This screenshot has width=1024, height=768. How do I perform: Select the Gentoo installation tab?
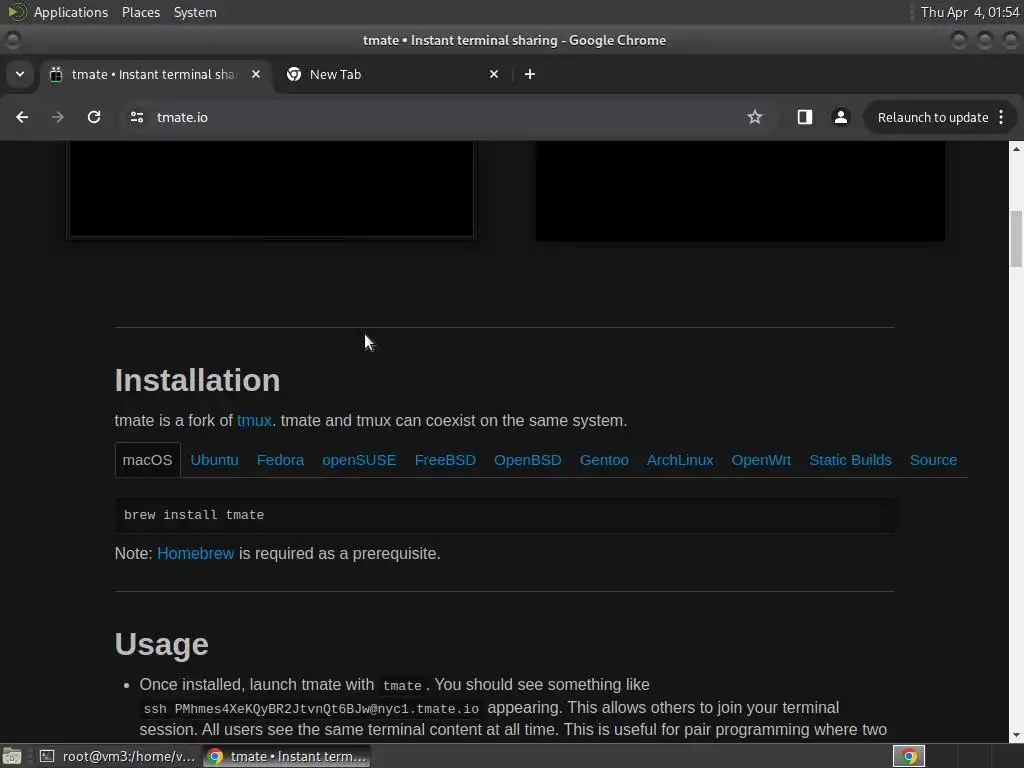click(604, 460)
